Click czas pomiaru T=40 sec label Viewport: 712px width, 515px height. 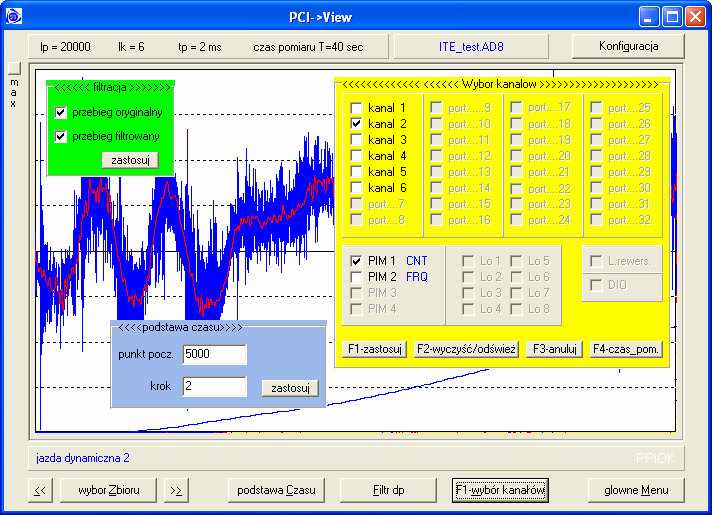[x=308, y=47]
